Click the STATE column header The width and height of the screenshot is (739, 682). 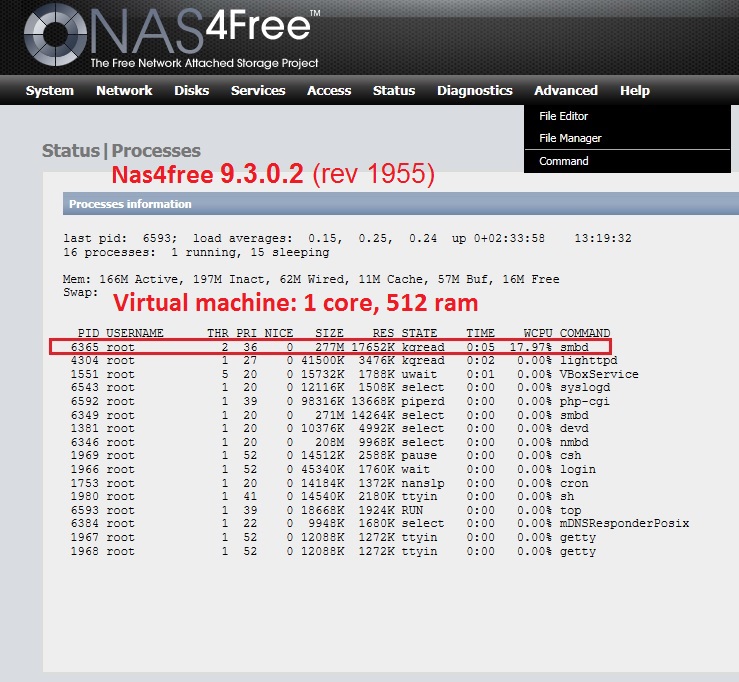(x=419, y=333)
